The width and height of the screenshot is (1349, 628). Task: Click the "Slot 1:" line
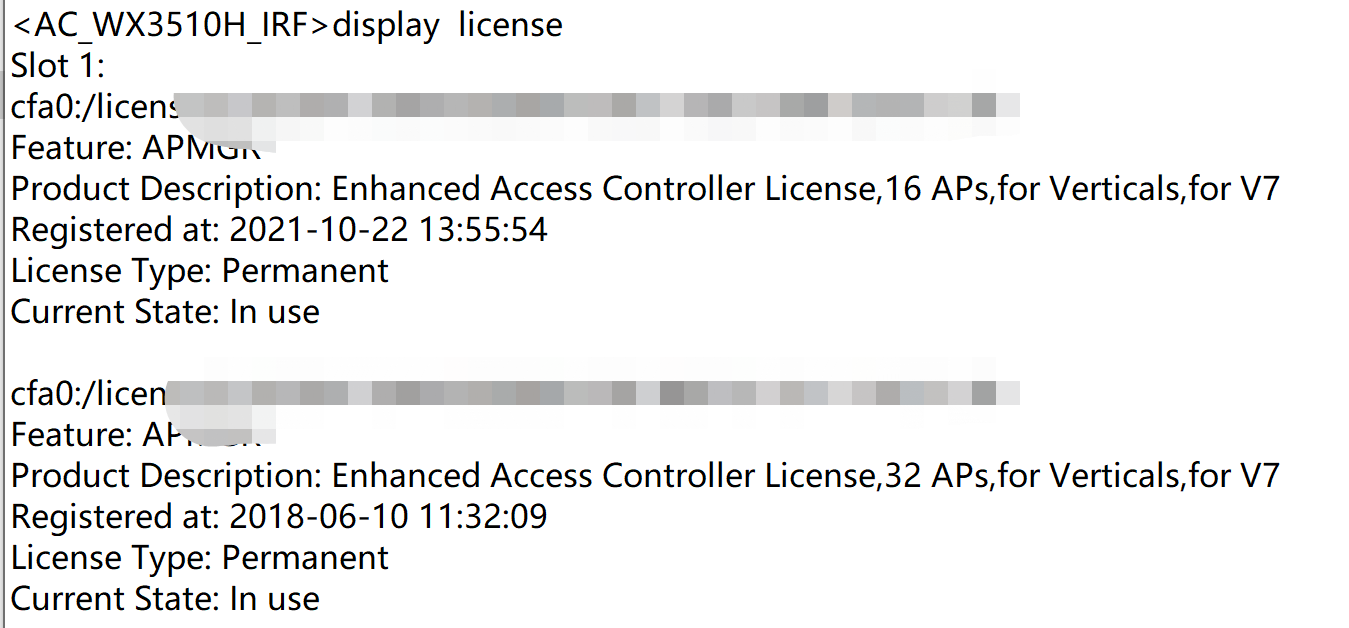tap(58, 66)
